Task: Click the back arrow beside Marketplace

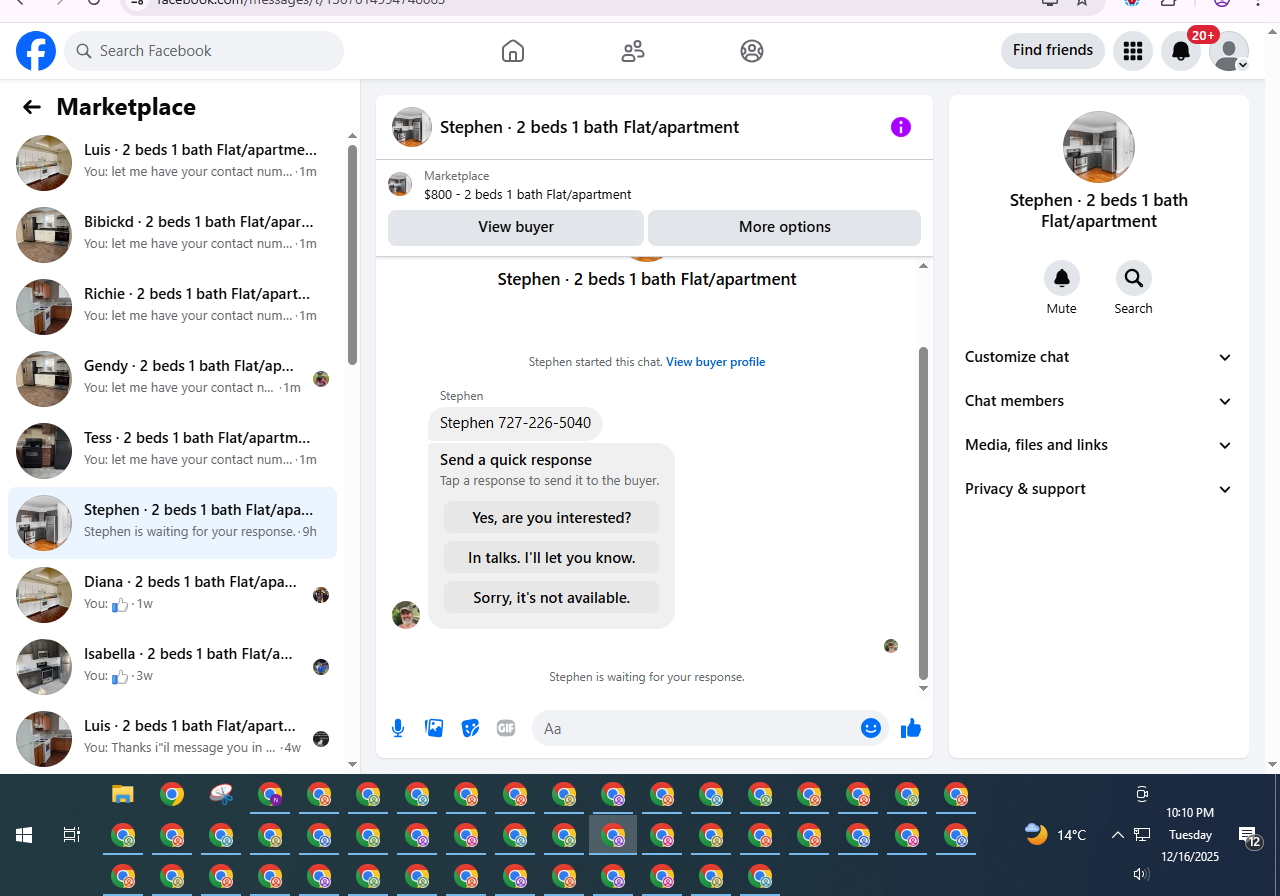Action: (x=32, y=107)
